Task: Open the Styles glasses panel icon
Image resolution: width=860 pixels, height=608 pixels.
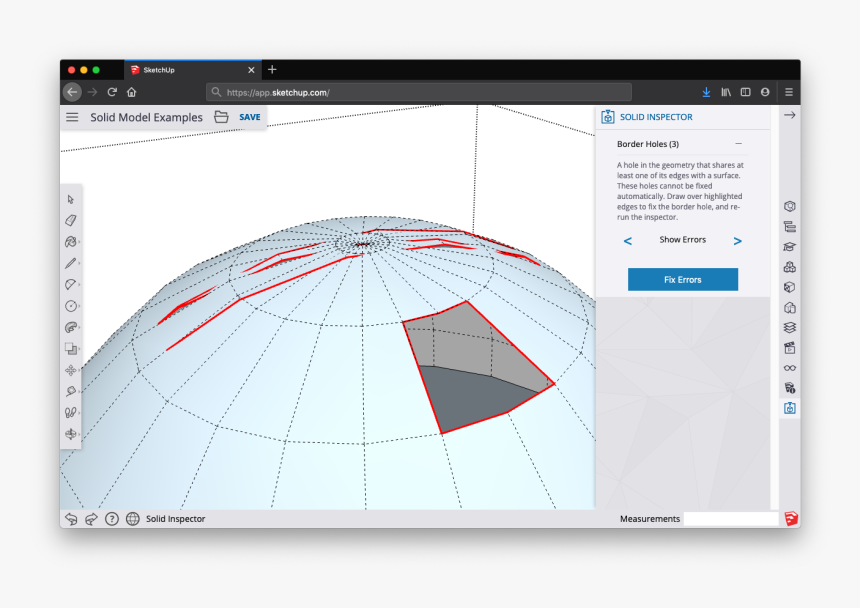Action: coord(790,368)
